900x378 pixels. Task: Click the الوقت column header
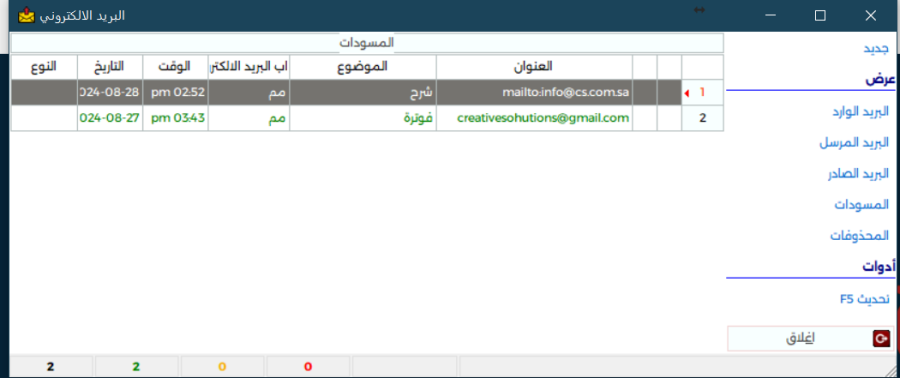click(175, 67)
